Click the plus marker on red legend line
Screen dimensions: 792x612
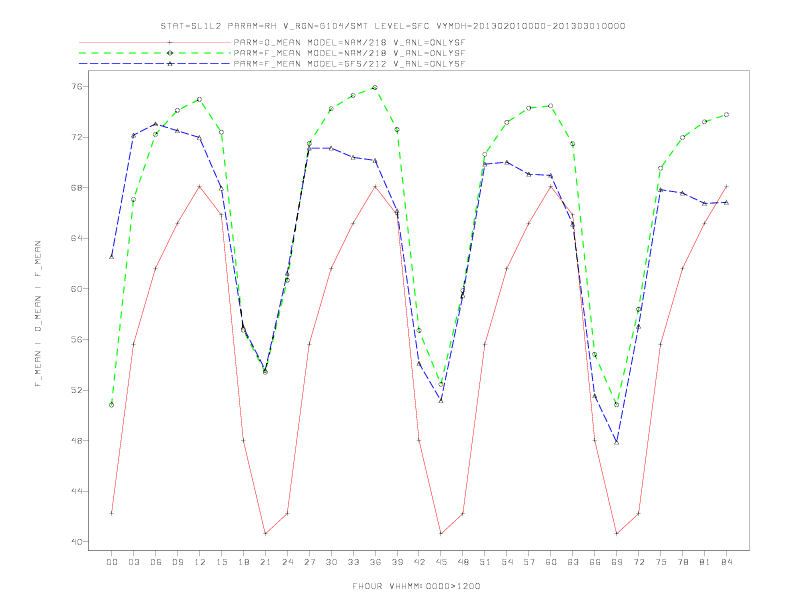pos(170,42)
